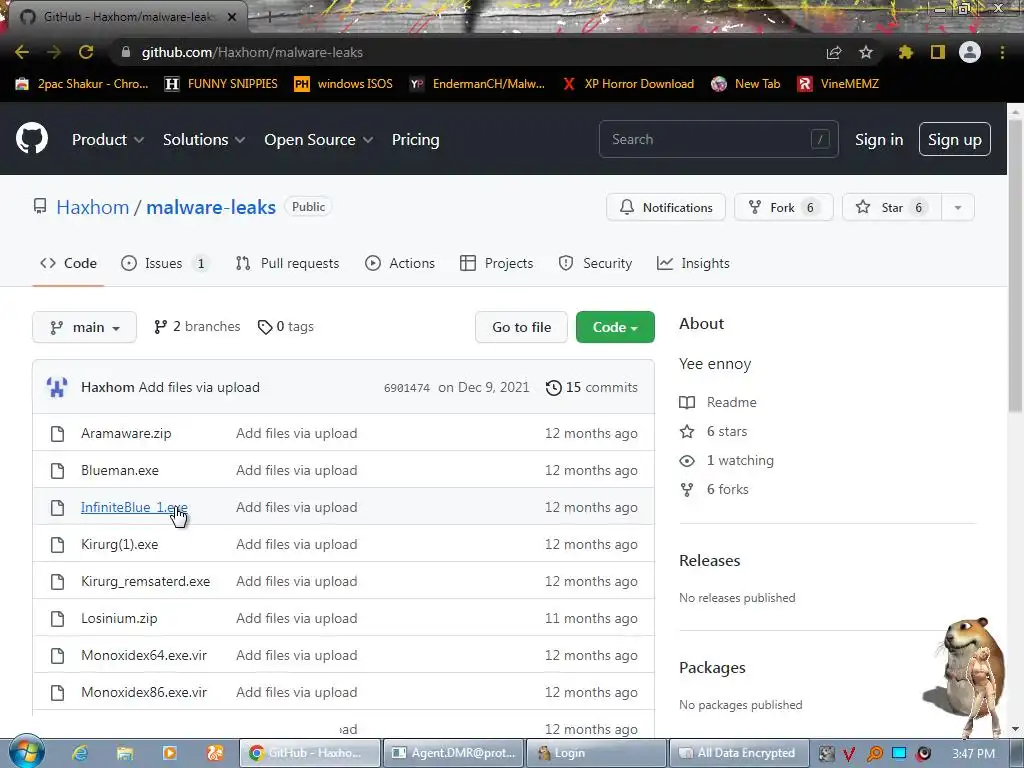Focus the GitHub search input field
The height and width of the screenshot is (768, 1024).
pos(718,139)
